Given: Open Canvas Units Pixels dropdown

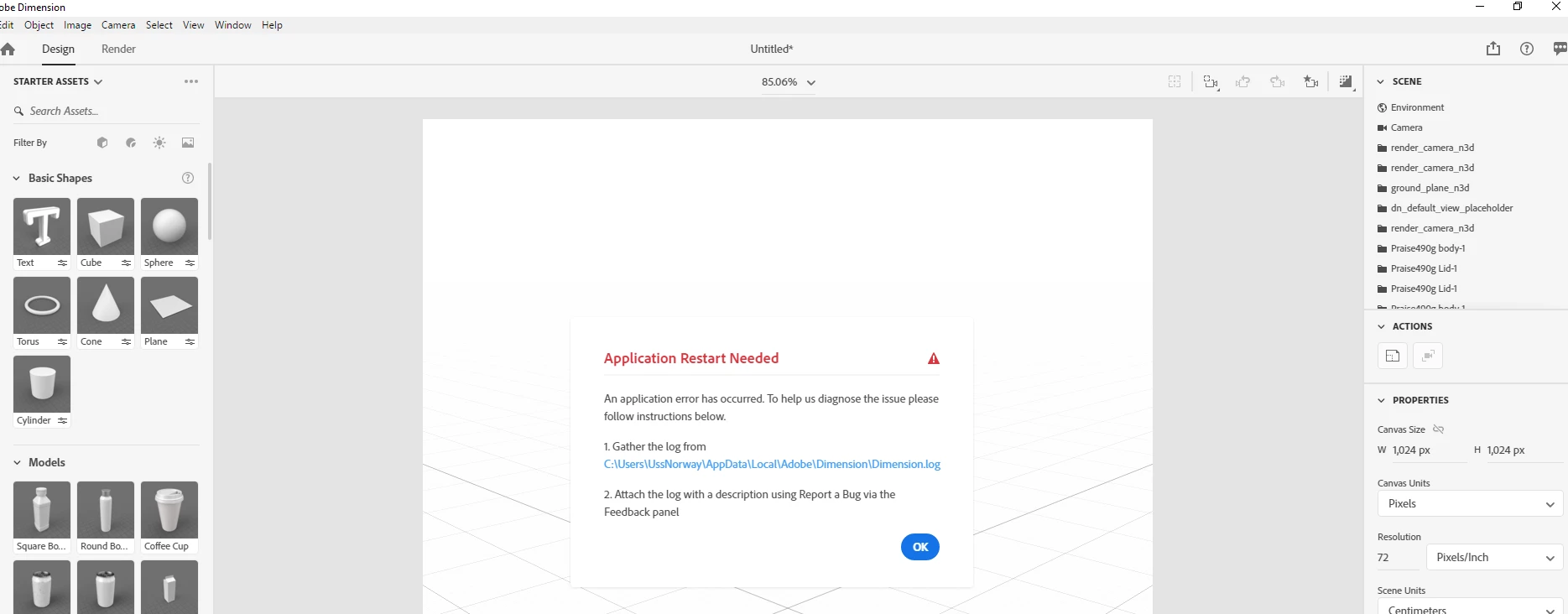Looking at the screenshot, I should [x=1470, y=503].
